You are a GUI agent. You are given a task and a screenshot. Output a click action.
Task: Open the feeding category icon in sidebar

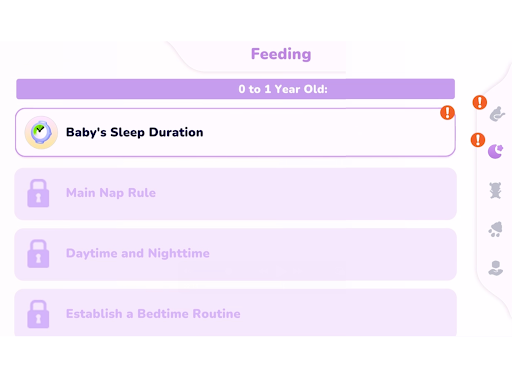pyautogui.click(x=497, y=114)
